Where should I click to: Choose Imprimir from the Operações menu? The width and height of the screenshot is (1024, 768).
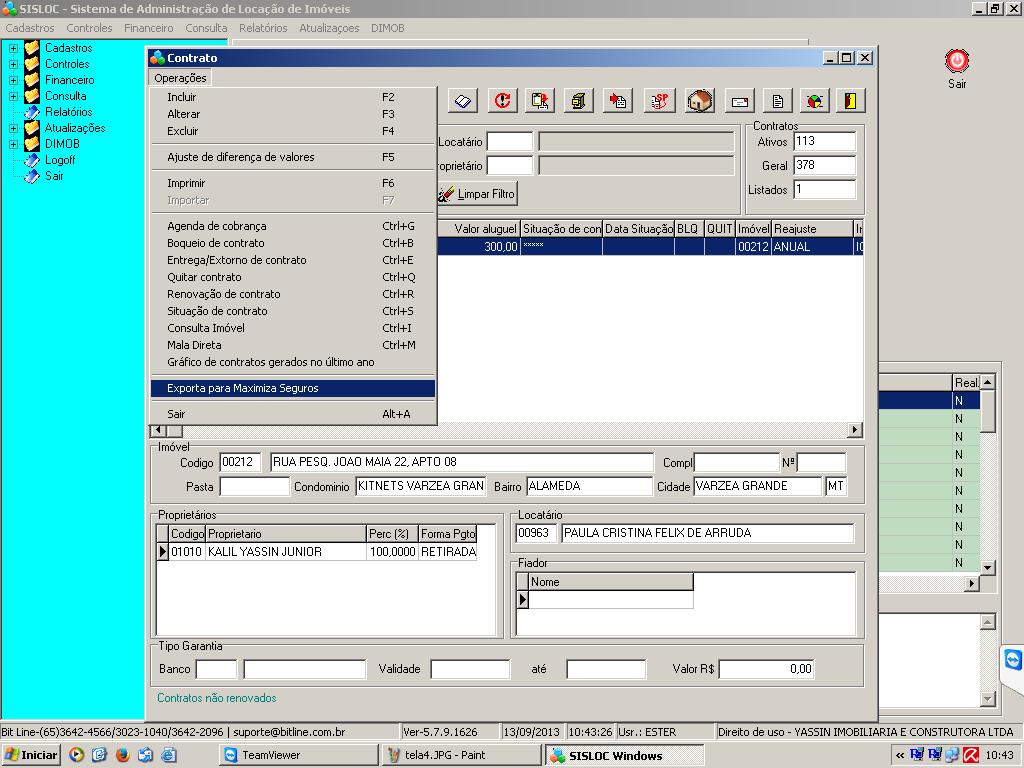coord(293,183)
